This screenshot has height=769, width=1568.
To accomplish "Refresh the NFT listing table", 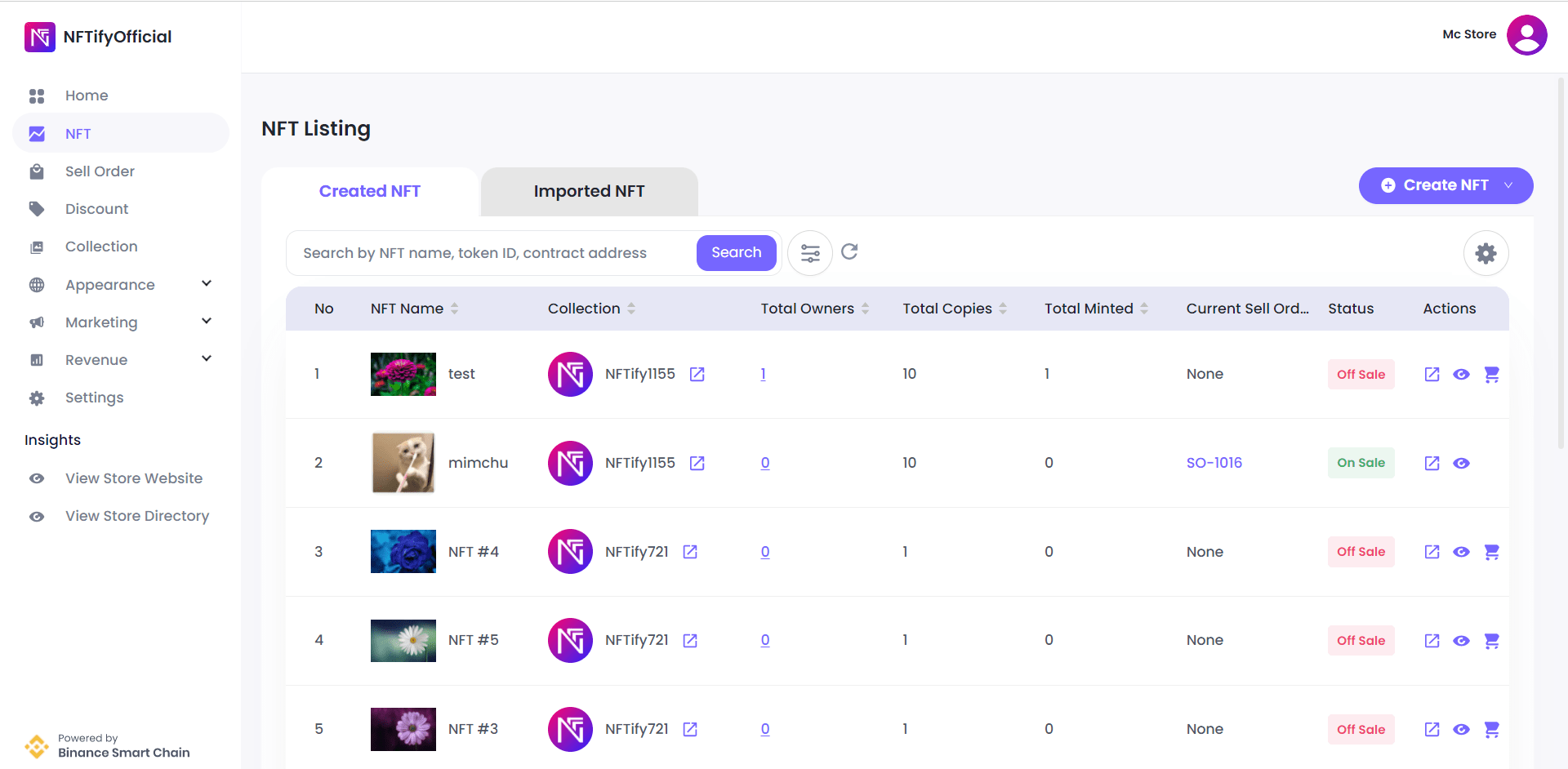I will (849, 252).
